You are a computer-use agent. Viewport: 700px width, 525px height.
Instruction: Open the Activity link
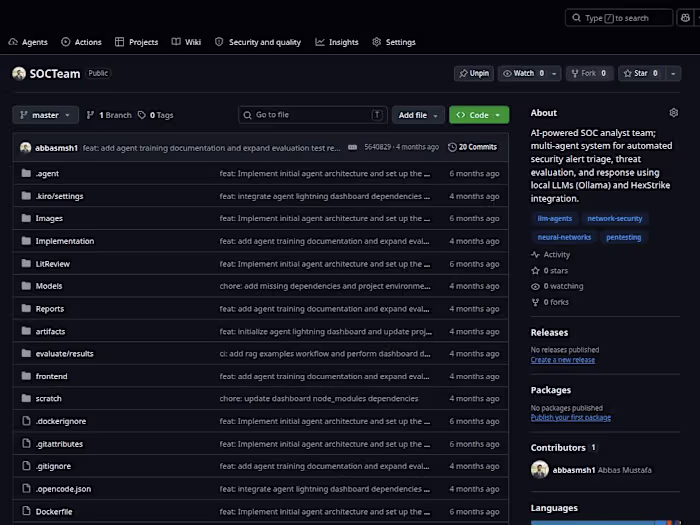pos(550,254)
